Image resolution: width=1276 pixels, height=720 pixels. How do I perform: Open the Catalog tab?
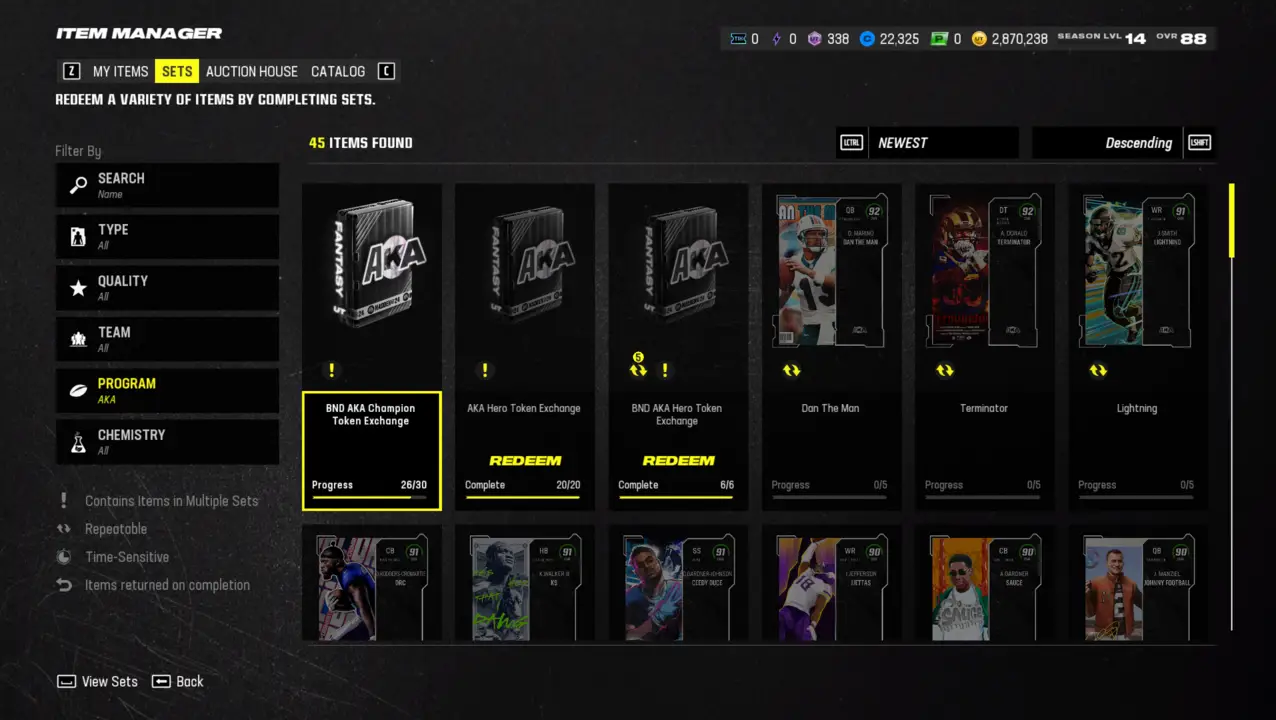click(338, 71)
